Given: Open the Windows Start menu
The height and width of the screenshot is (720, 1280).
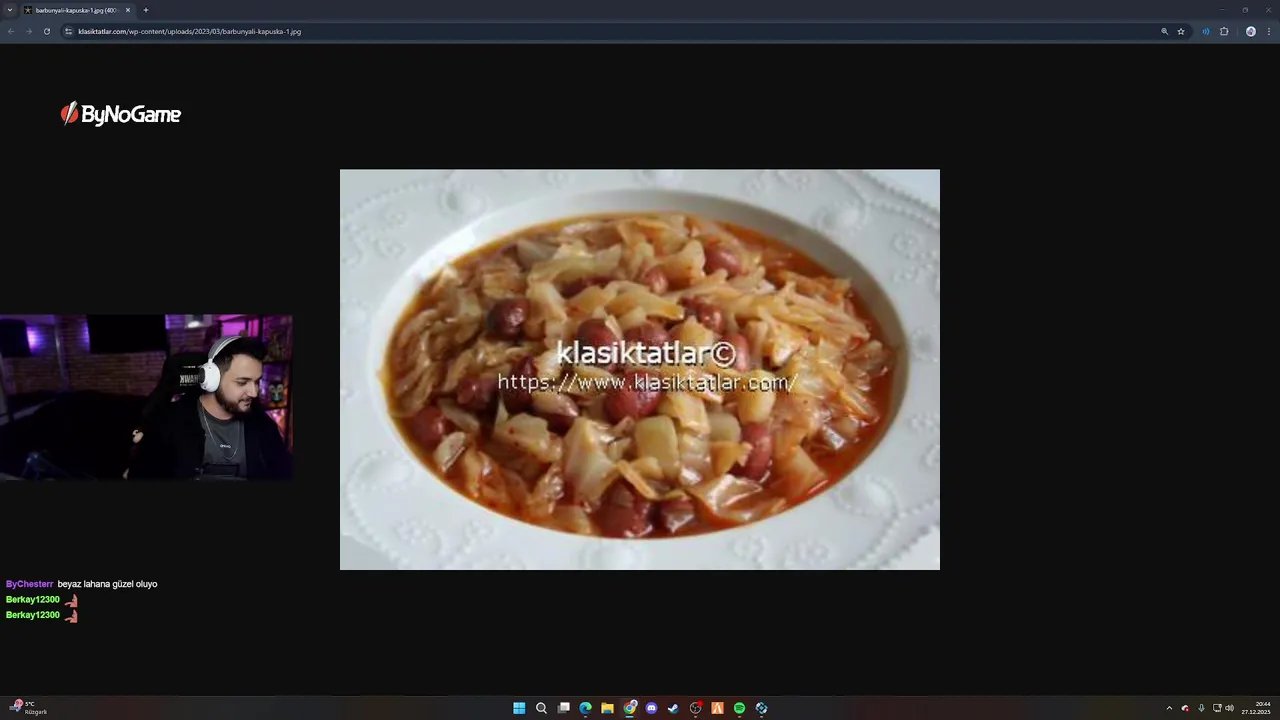Looking at the screenshot, I should [519, 708].
